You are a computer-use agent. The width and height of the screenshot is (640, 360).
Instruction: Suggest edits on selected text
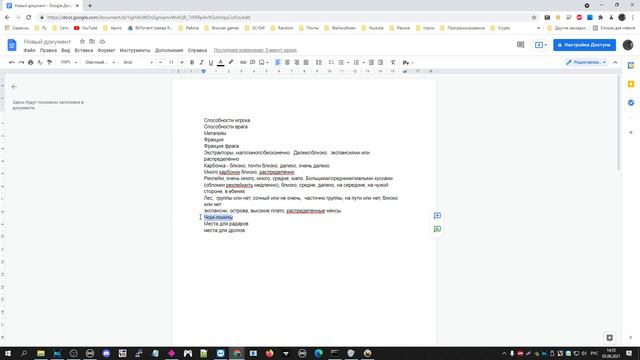[437, 229]
